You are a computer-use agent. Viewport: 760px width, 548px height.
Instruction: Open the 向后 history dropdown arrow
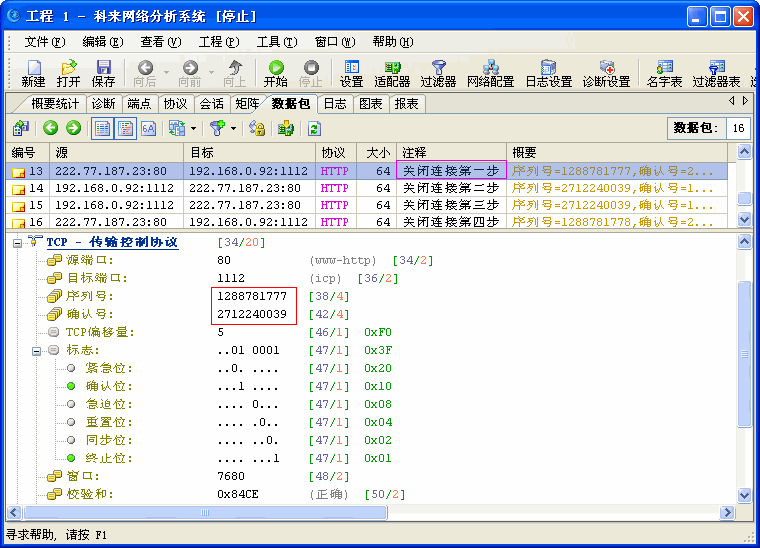(166, 72)
